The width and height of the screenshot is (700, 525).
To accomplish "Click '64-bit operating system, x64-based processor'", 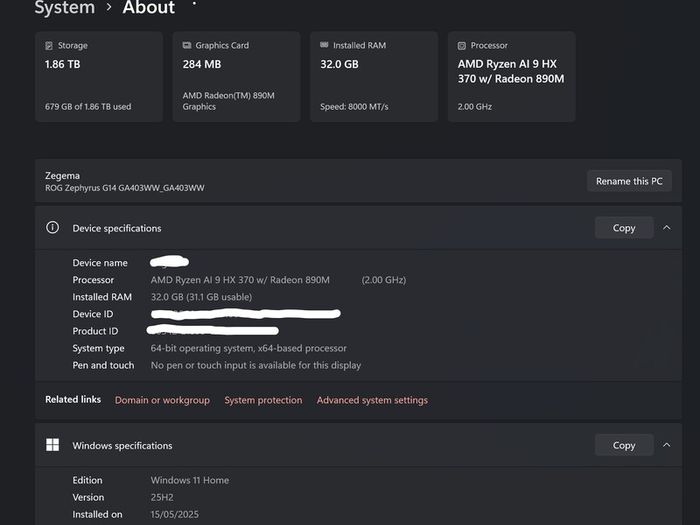I will point(249,348).
